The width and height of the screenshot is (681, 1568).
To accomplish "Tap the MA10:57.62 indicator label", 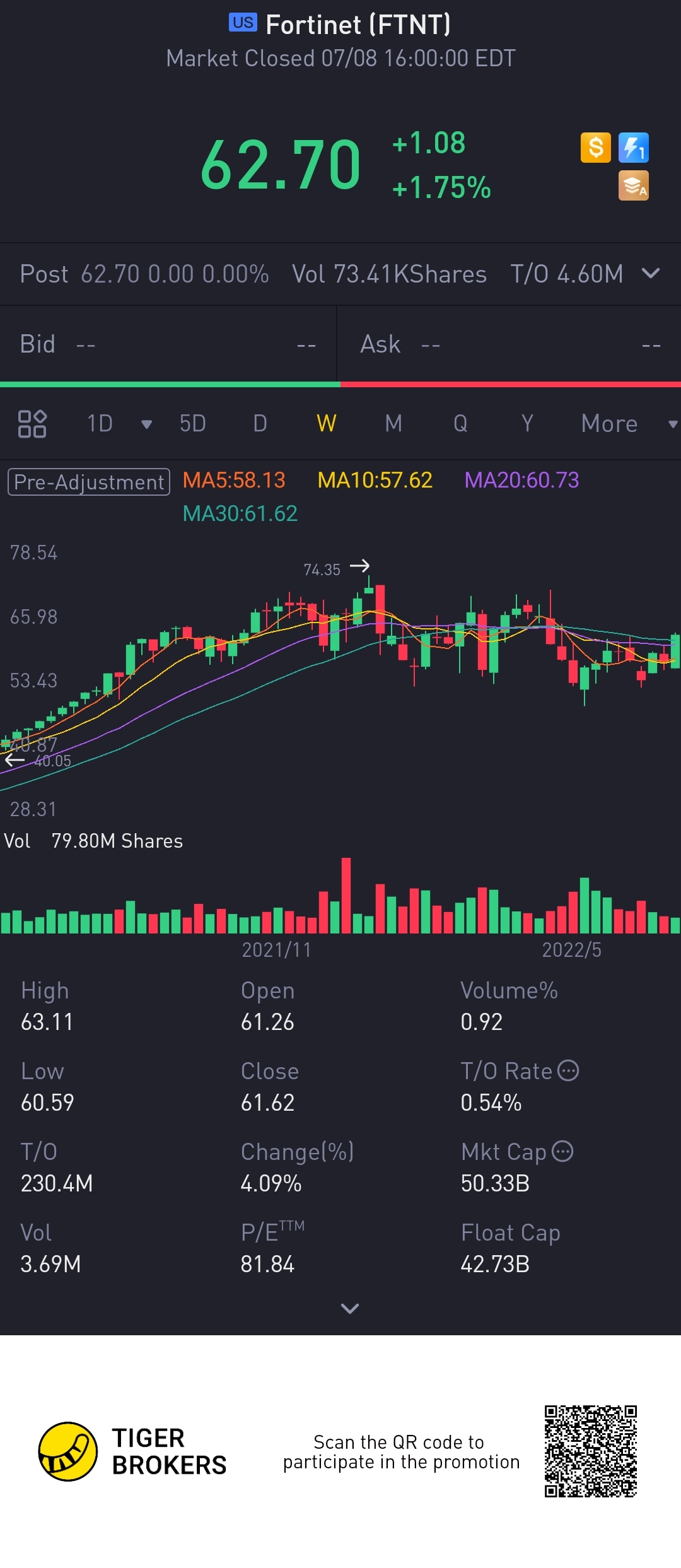I will pos(375,481).
